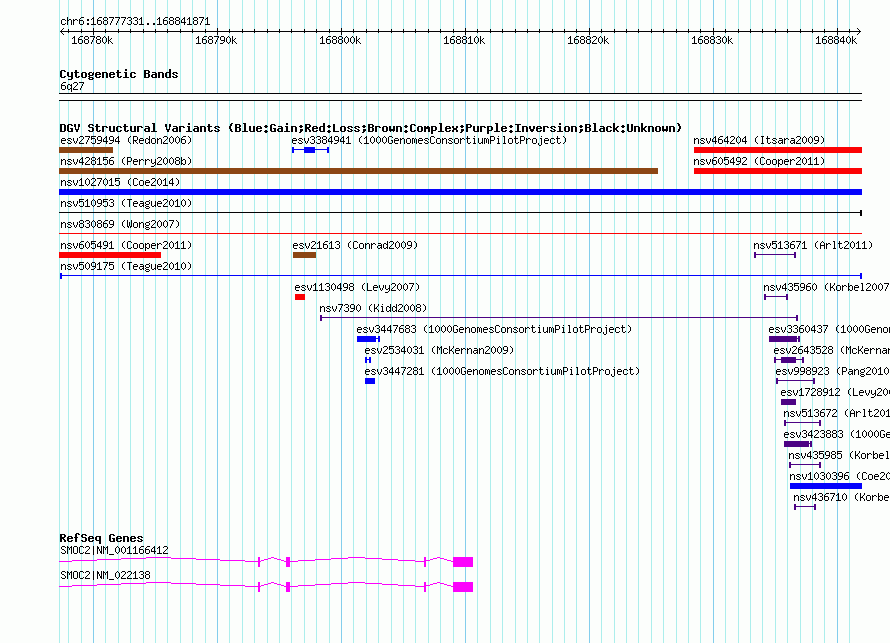
Task: Open SMOC2|NM_022138 gene label
Action: (105, 575)
